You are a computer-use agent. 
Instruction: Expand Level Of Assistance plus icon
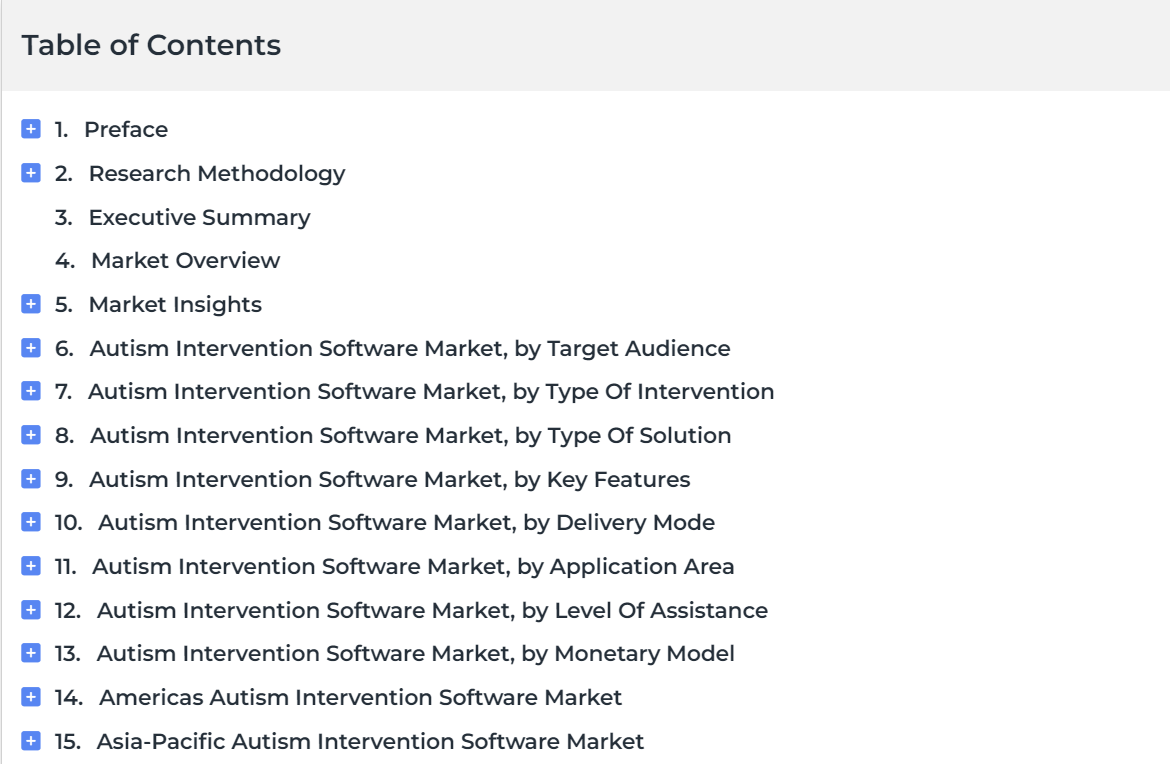click(x=31, y=610)
